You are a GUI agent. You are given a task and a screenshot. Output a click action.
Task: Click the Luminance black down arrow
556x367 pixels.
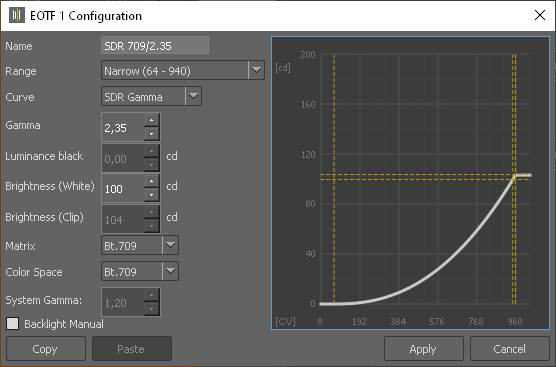tap(152, 165)
